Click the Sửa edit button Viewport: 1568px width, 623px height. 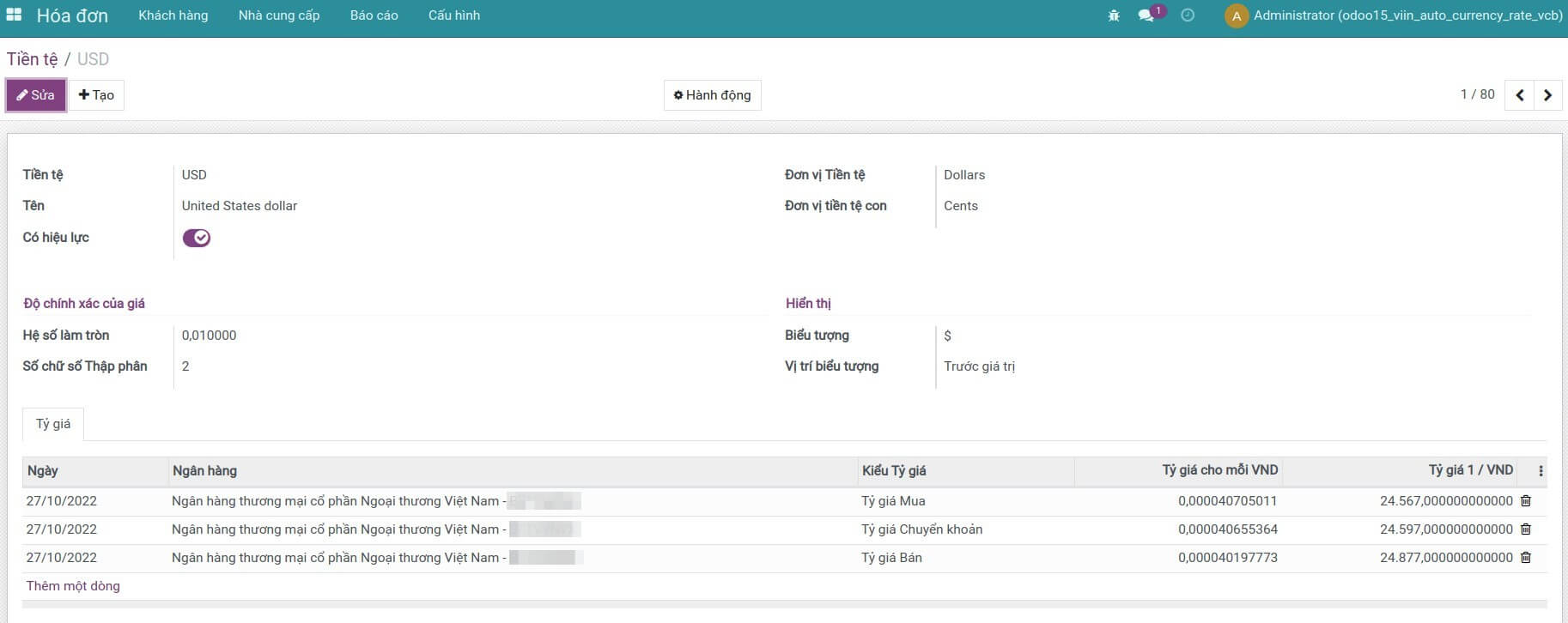tap(36, 95)
